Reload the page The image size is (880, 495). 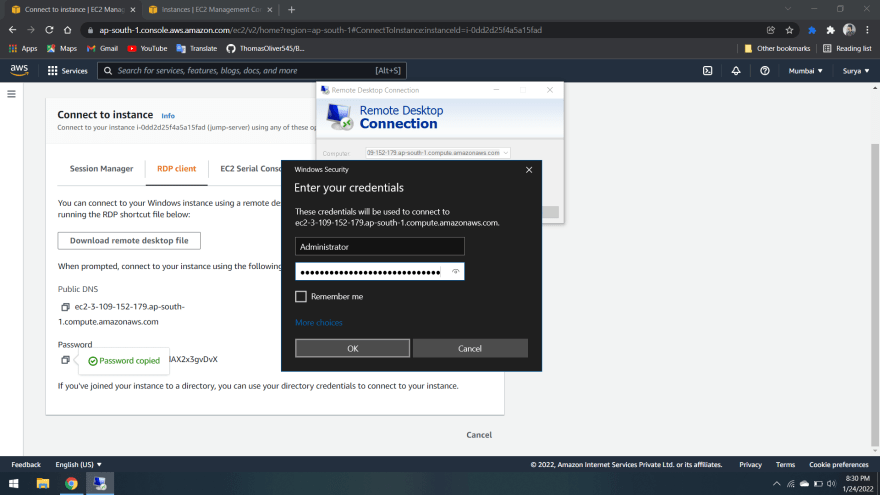tap(49, 30)
